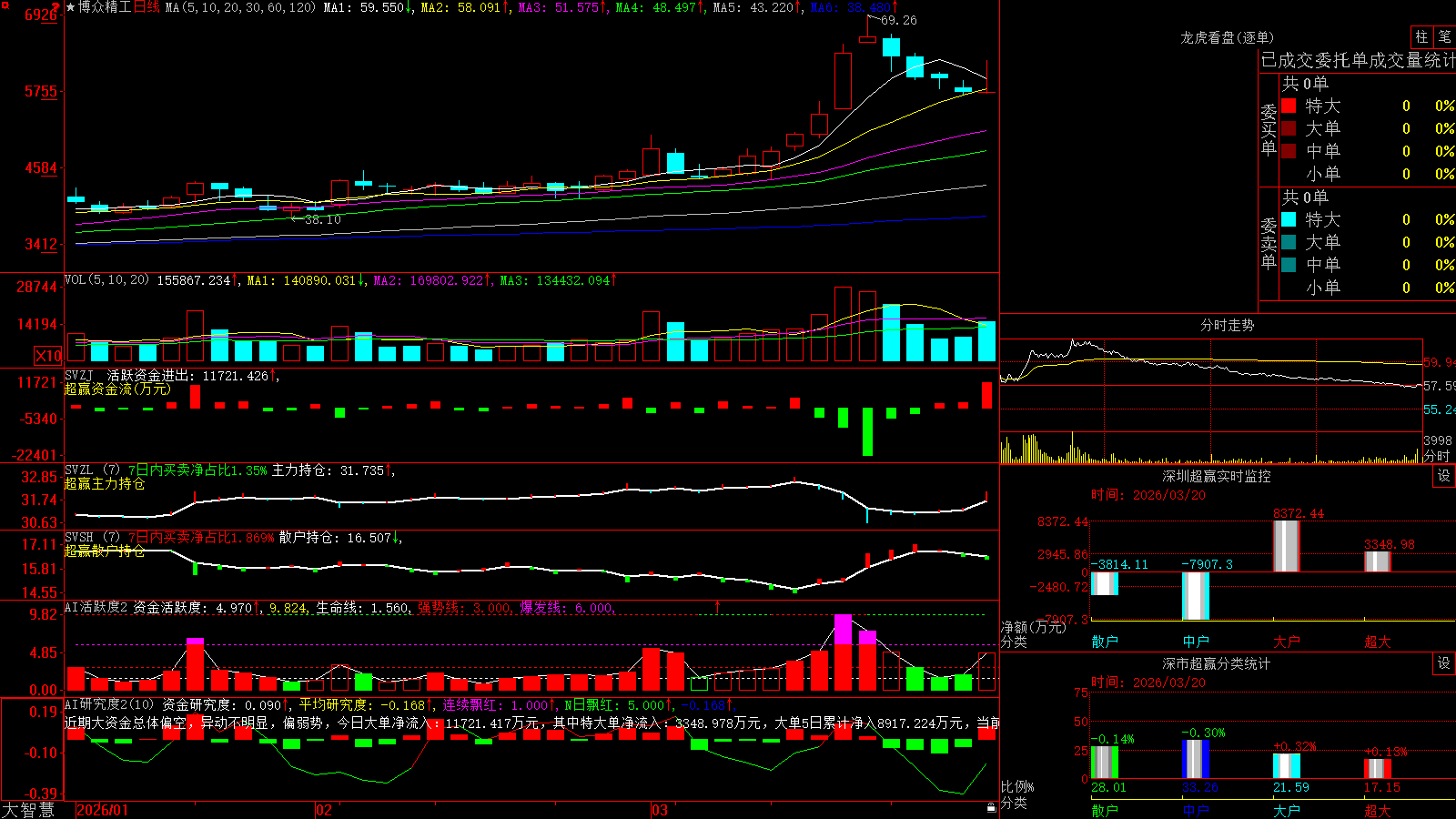Image resolution: width=1456 pixels, height=819 pixels.
Task: Click the 平均研究度: -0.168 value
Action: tap(362, 704)
